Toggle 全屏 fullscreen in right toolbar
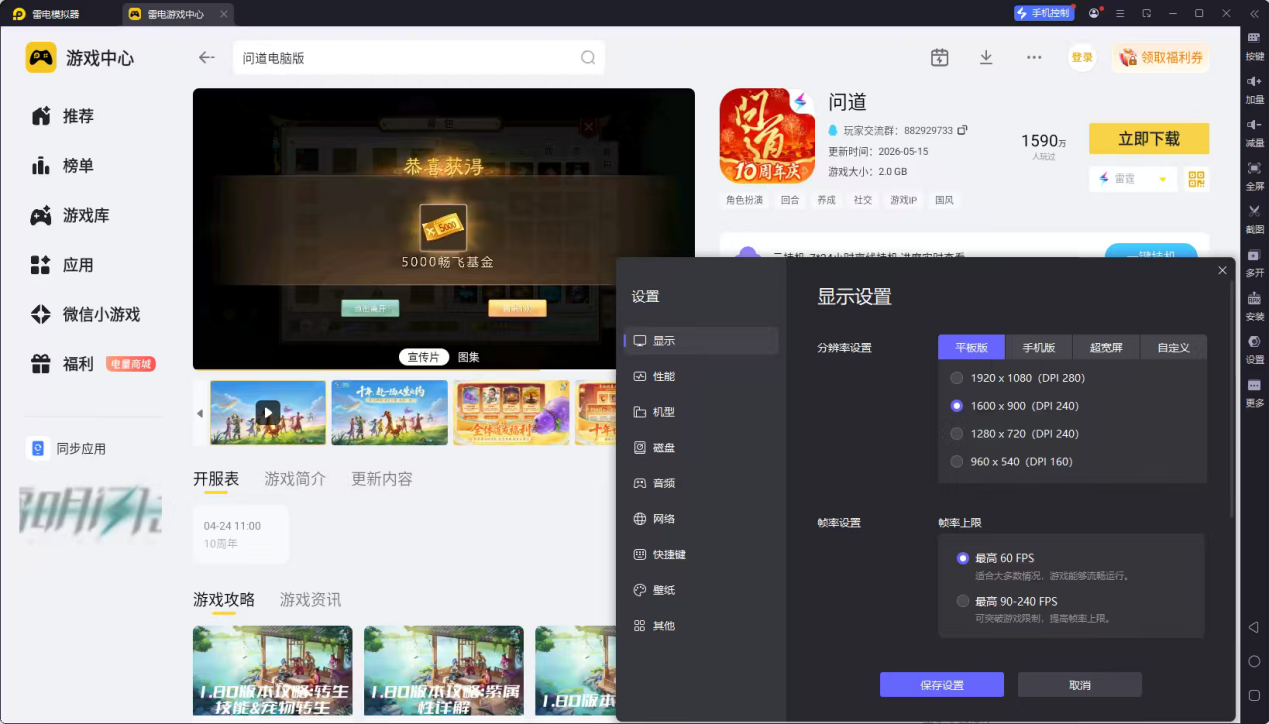Viewport: 1269px width, 724px height. click(1254, 176)
